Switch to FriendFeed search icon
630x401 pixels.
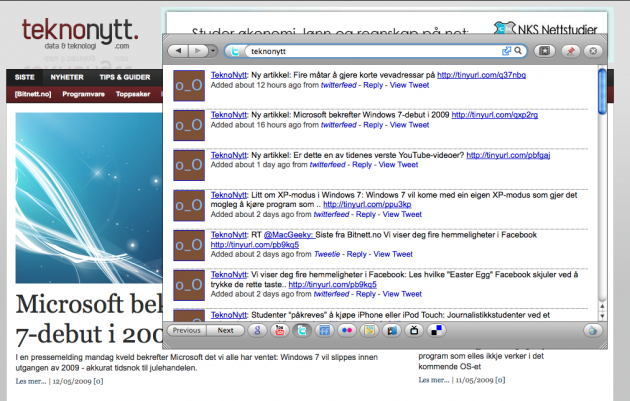point(324,330)
